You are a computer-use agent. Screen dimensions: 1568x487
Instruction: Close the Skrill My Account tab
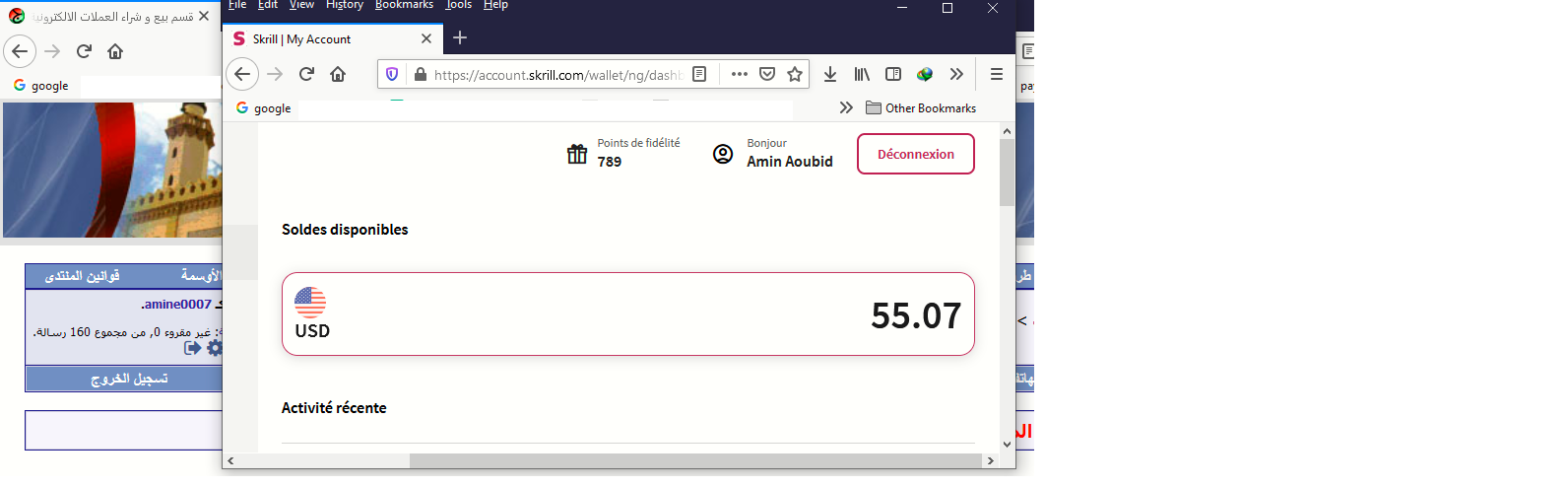point(426,38)
